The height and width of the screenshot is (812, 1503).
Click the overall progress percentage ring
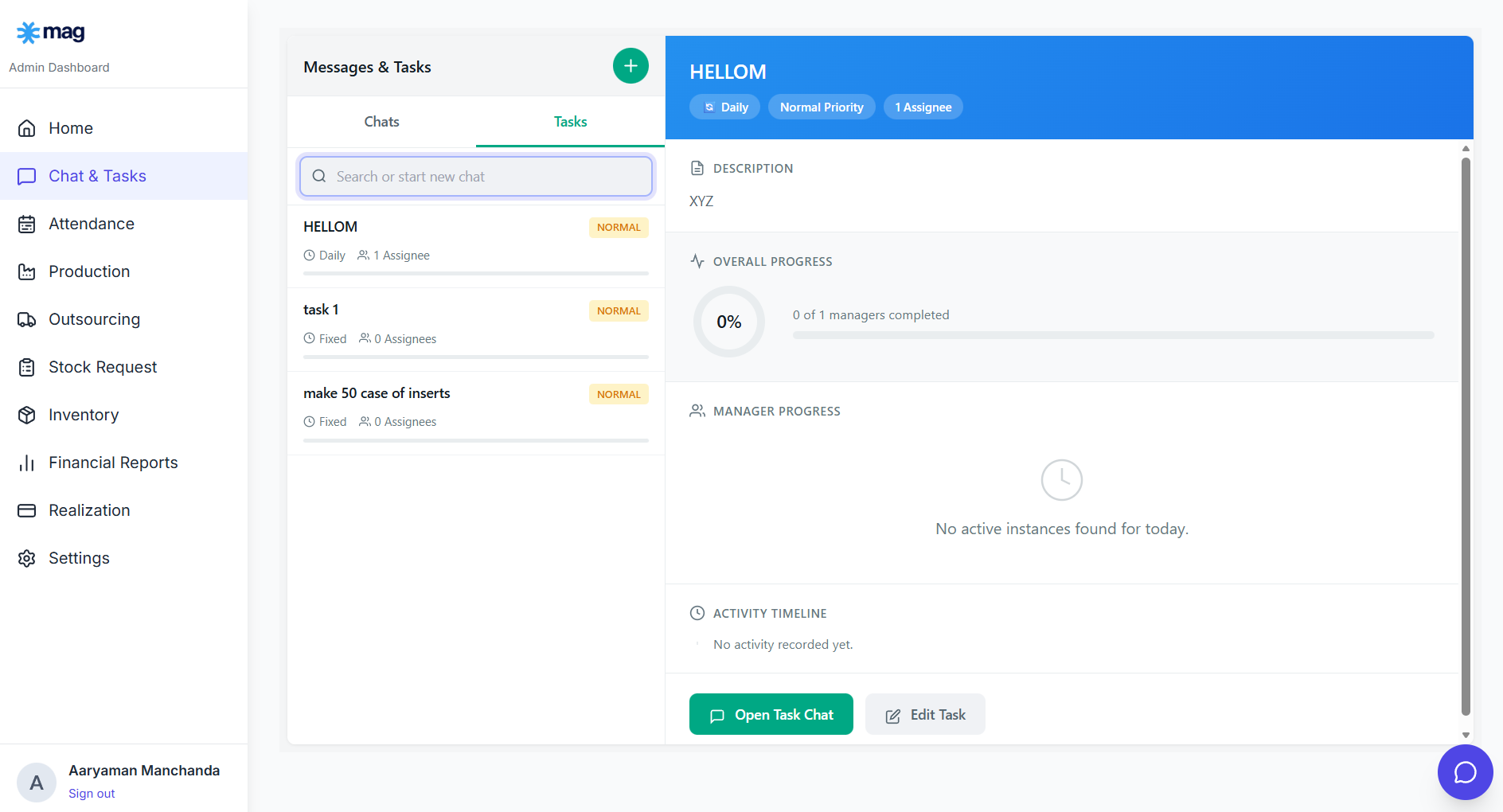[728, 322]
